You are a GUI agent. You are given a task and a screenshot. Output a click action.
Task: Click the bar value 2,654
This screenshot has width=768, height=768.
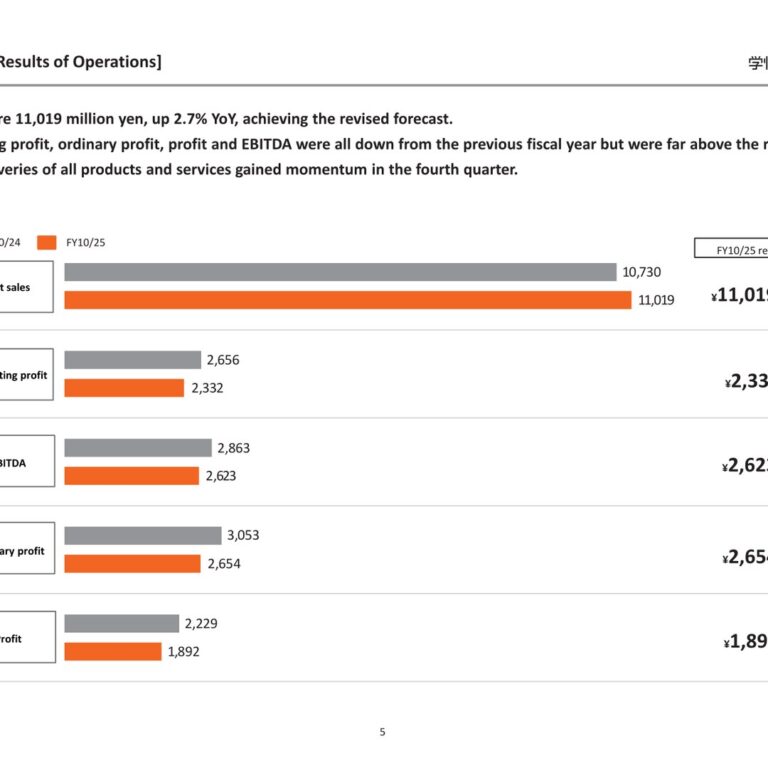(224, 563)
